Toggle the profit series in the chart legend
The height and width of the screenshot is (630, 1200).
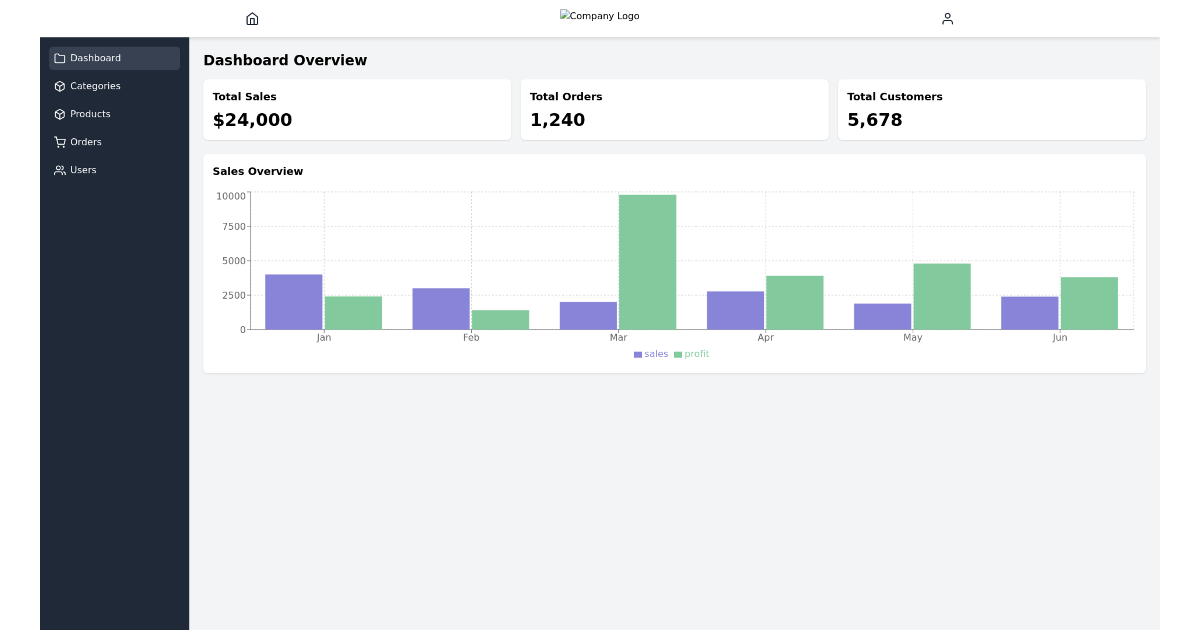click(x=692, y=354)
